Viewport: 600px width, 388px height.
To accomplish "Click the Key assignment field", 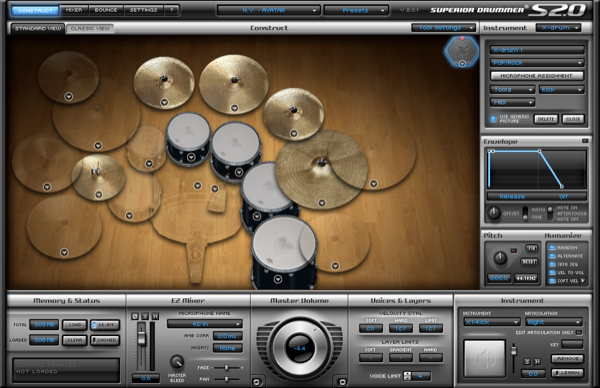I will coord(572,344).
